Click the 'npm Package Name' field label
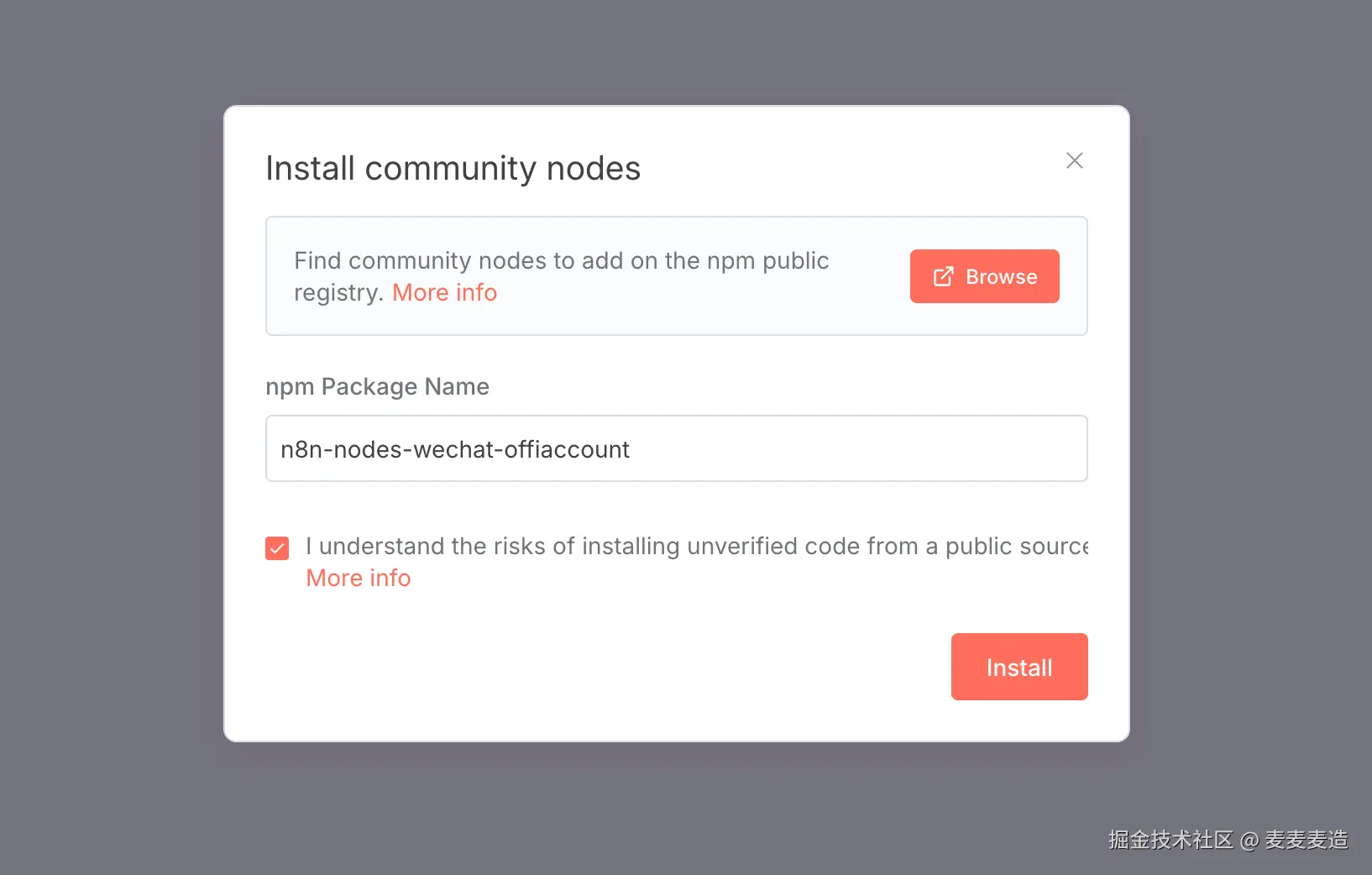This screenshot has width=1372, height=875. point(377,386)
